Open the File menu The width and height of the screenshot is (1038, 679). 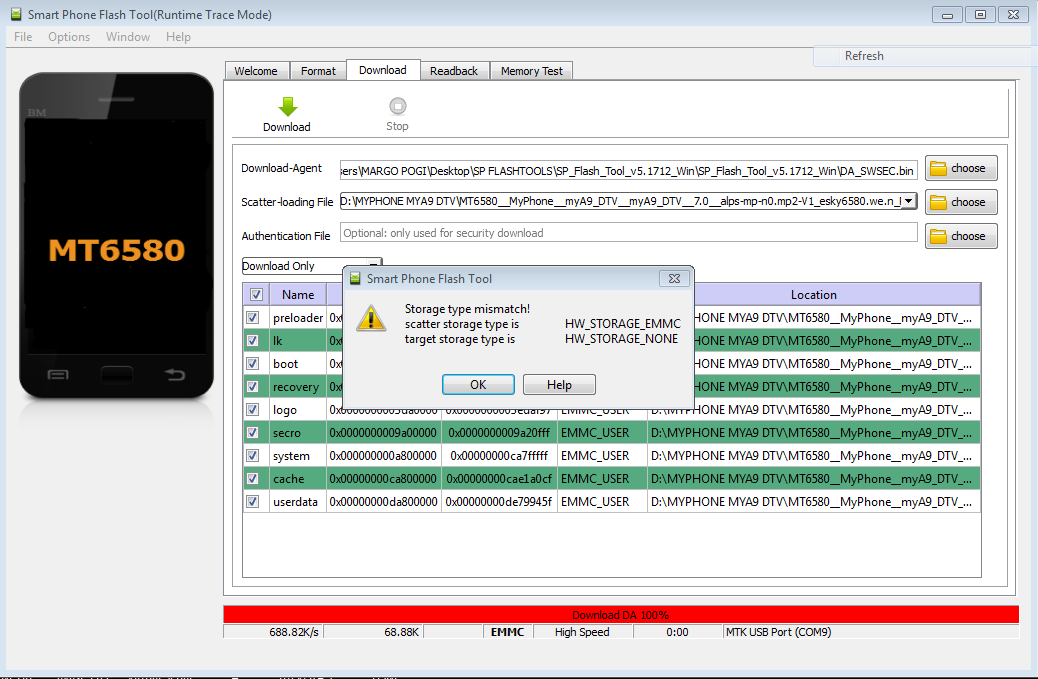(23, 37)
